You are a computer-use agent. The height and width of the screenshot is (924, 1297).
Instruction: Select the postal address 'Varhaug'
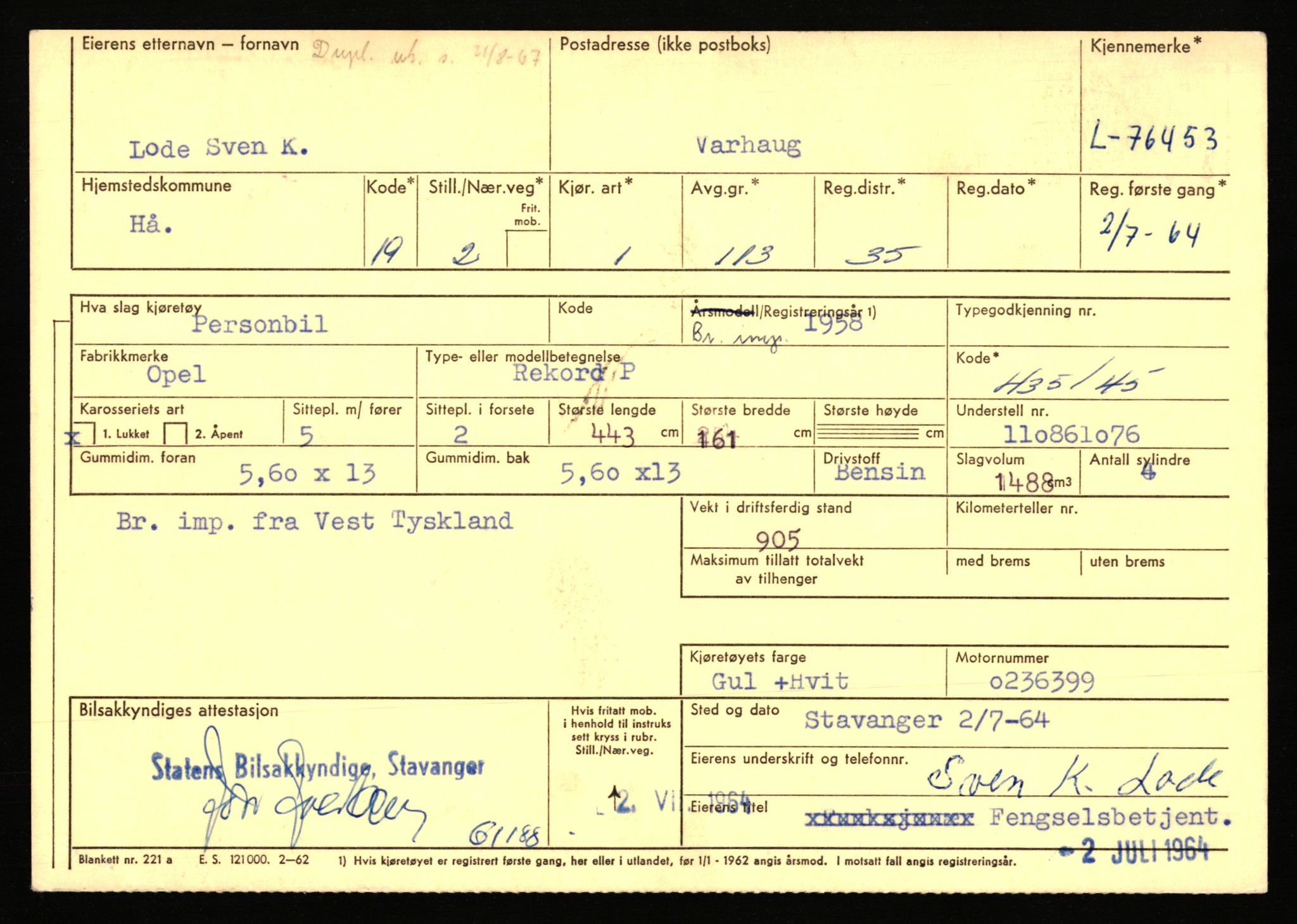point(748,146)
